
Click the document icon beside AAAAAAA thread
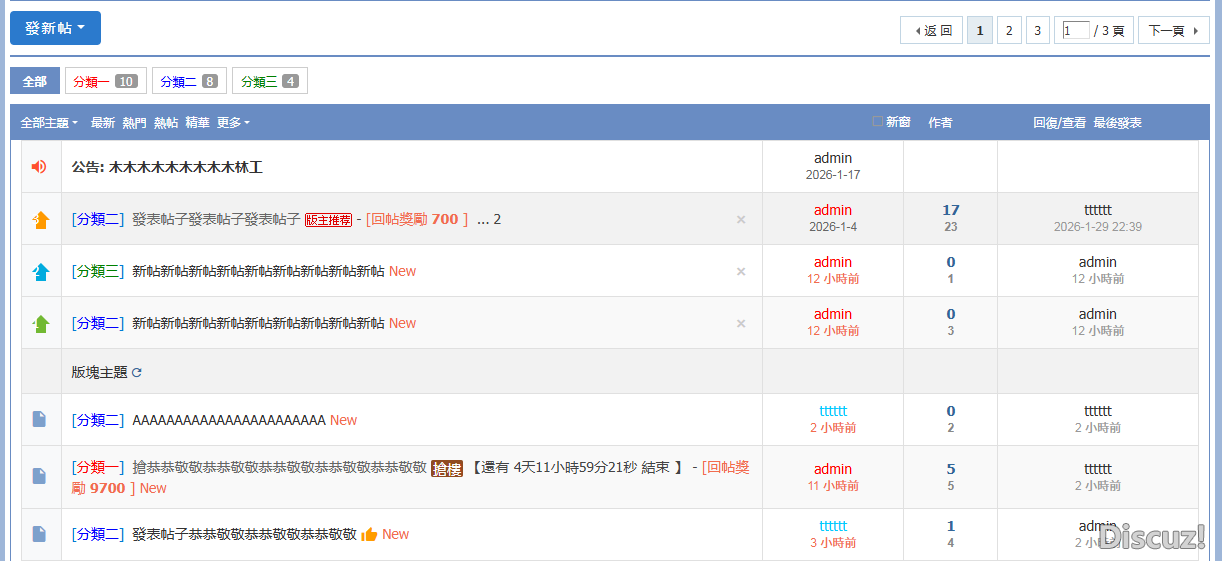(x=39, y=420)
